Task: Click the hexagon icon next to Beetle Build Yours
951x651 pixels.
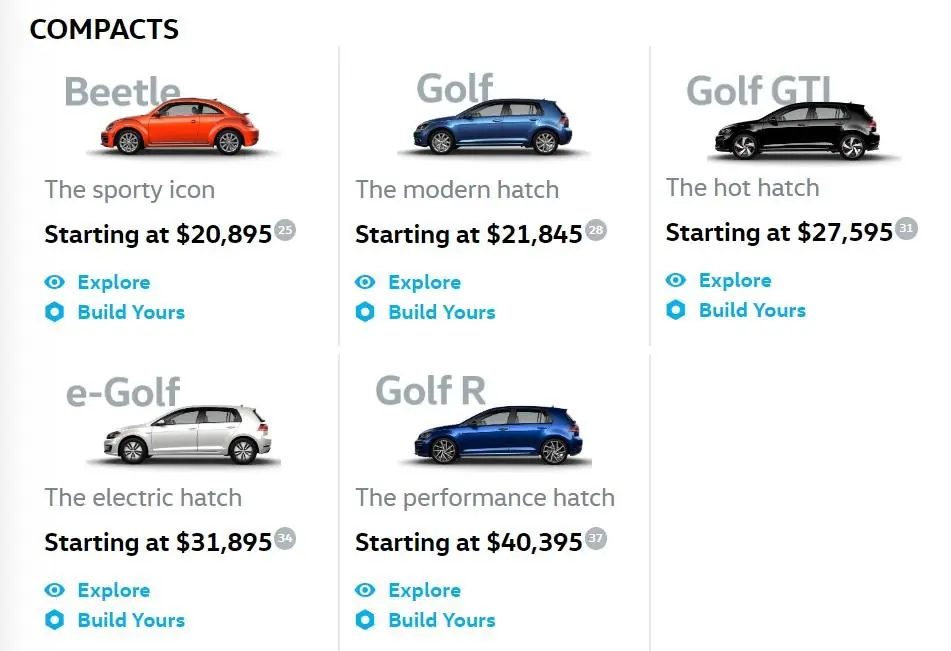Action: point(55,312)
